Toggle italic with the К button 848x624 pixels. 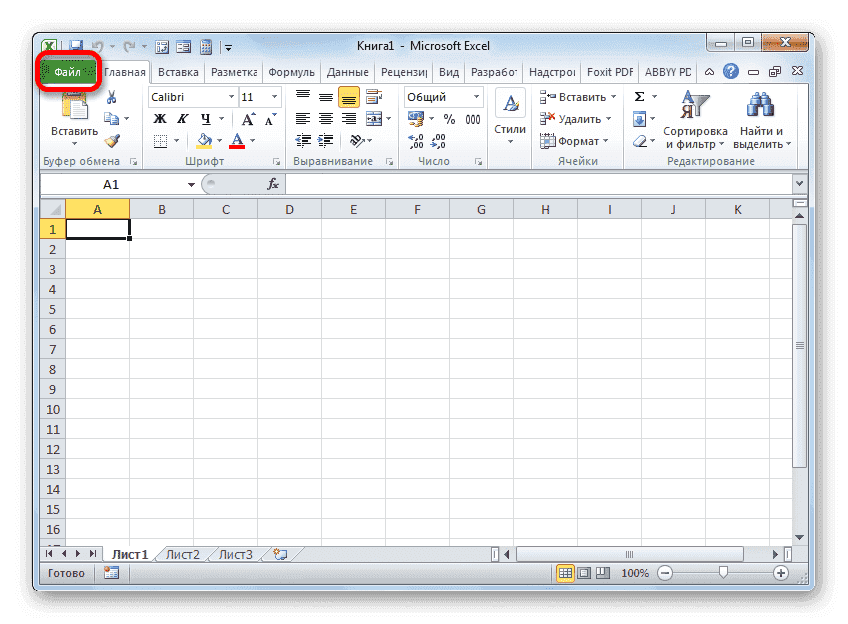pyautogui.click(x=182, y=118)
